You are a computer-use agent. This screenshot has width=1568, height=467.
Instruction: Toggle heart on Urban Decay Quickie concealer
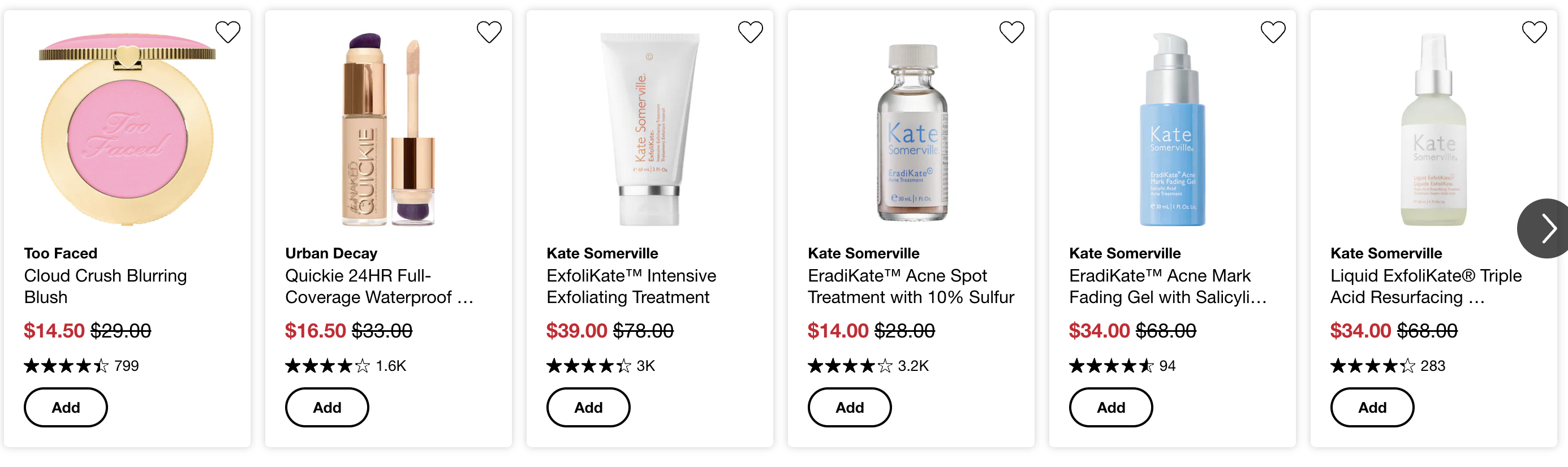[x=489, y=32]
